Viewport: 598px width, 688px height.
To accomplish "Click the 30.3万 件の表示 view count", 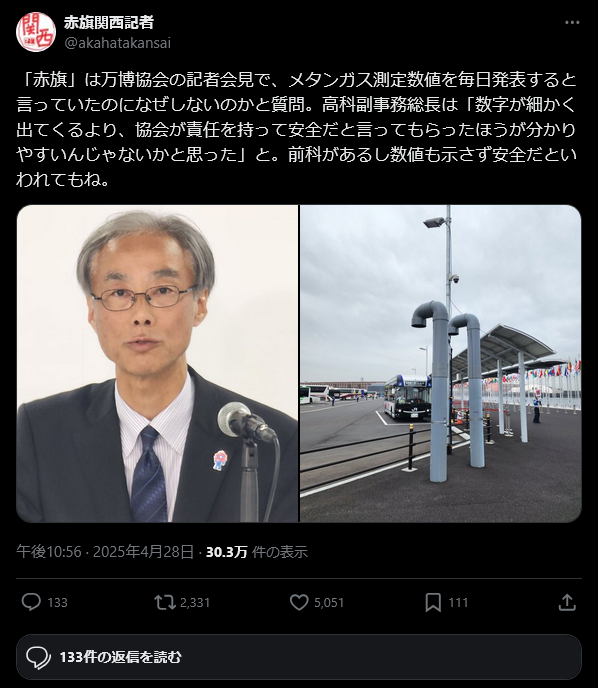I will click(257, 552).
